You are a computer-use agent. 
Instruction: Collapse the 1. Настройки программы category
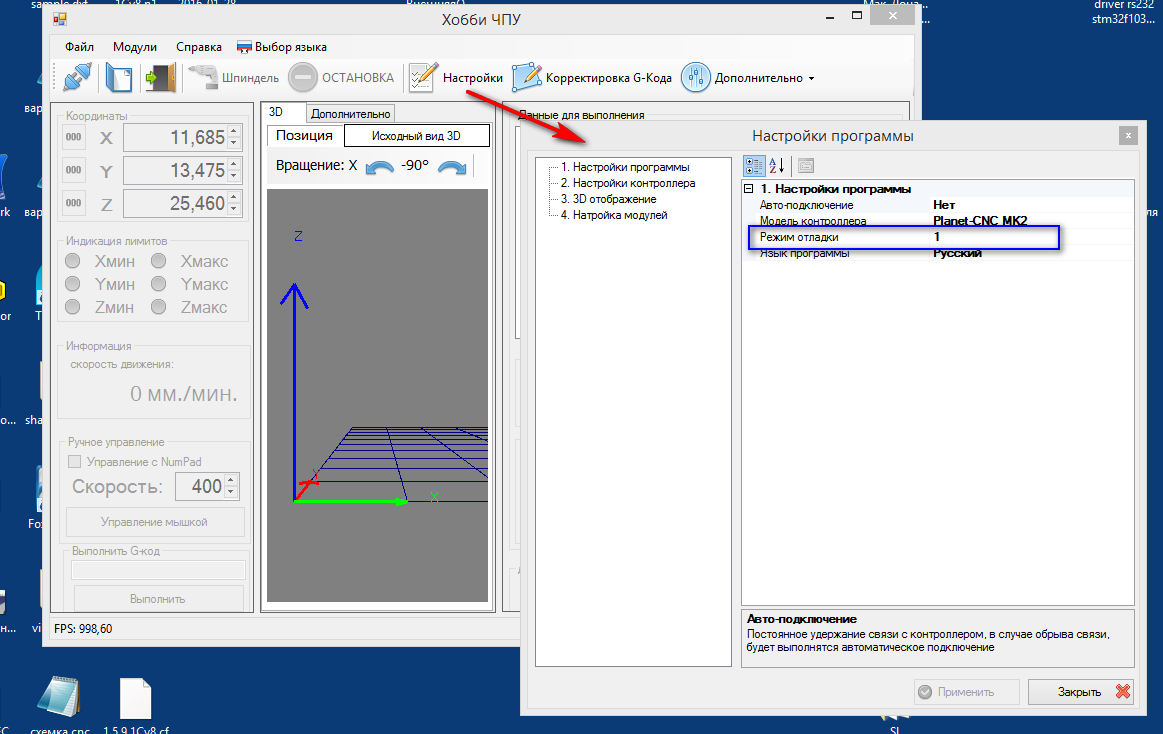[748, 189]
